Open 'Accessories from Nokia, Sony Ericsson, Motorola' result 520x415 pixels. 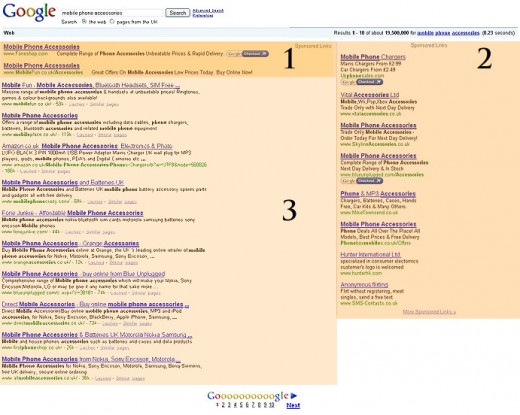coord(91,359)
